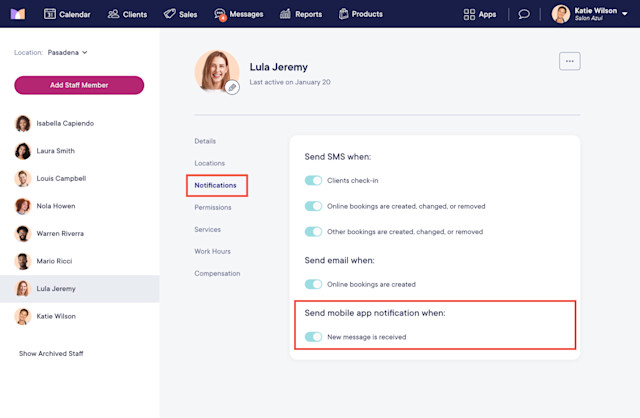Switch to the Permissions tab
The width and height of the screenshot is (640, 418).
click(213, 207)
